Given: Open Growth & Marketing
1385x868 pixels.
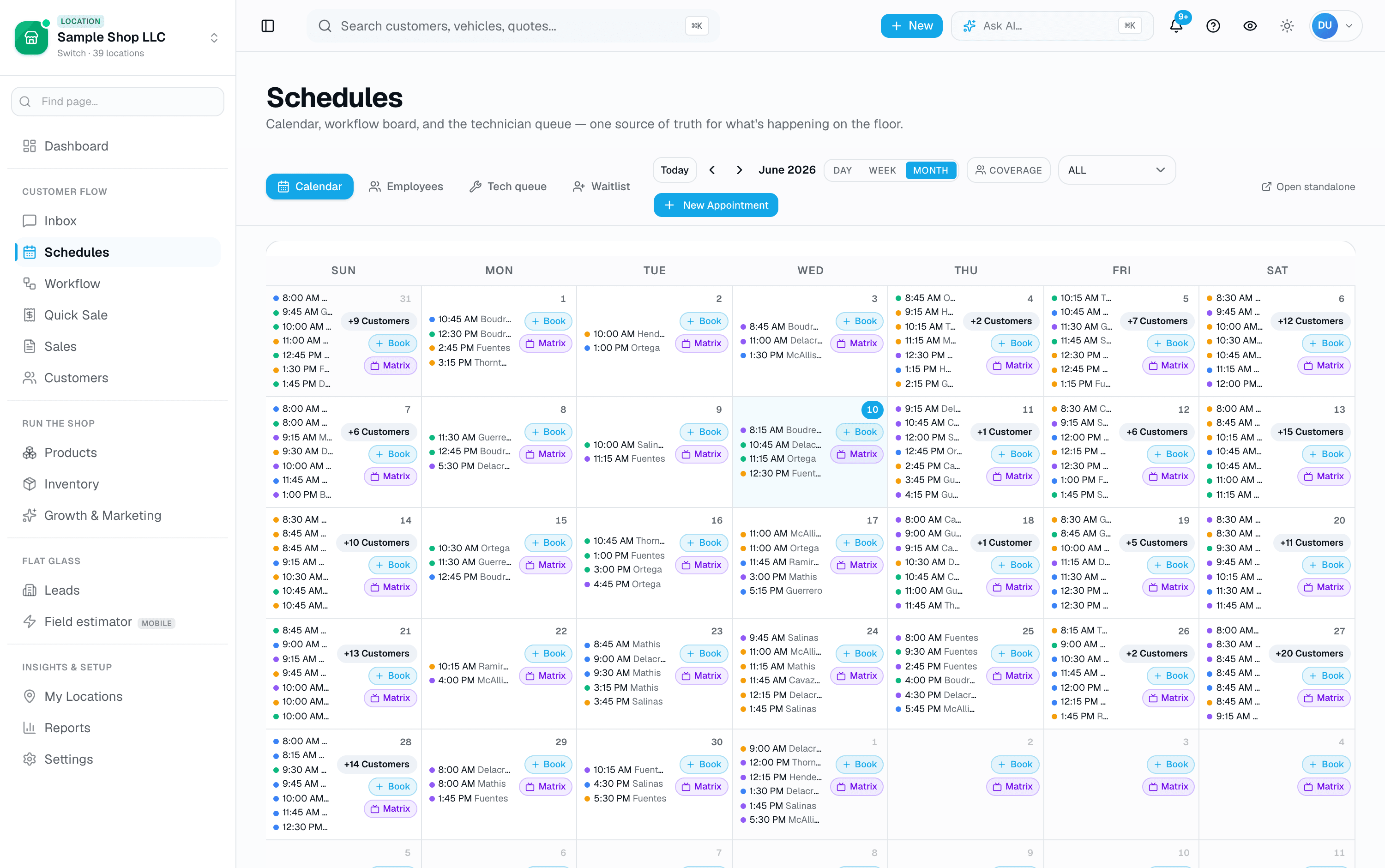Looking at the screenshot, I should pyautogui.click(x=118, y=516).
